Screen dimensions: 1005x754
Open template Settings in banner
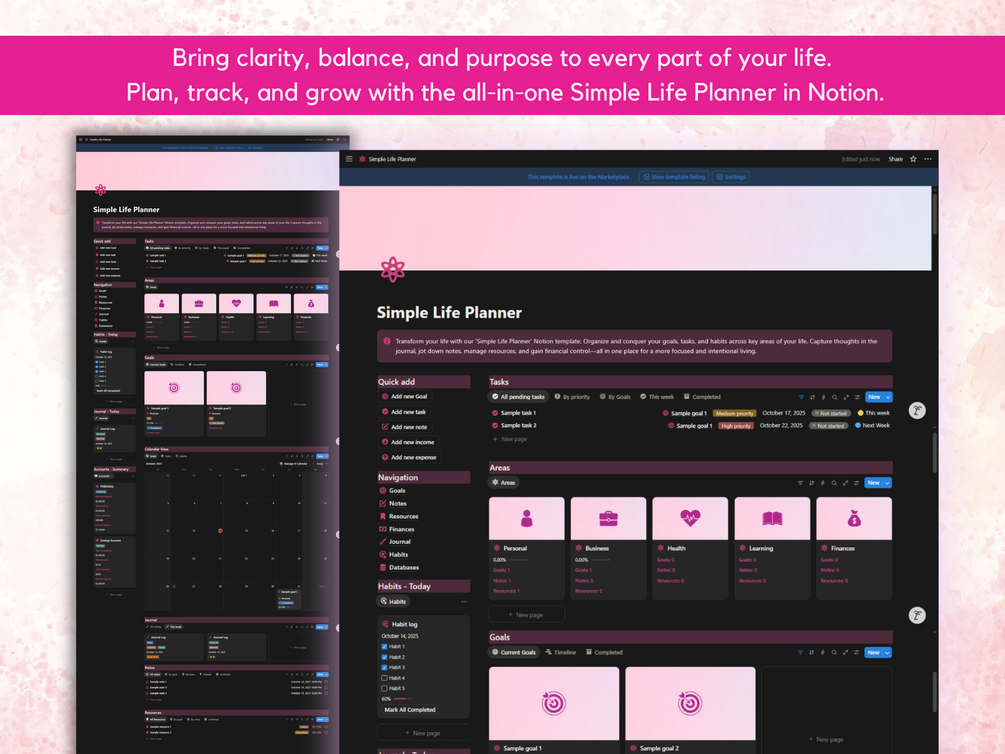point(731,177)
